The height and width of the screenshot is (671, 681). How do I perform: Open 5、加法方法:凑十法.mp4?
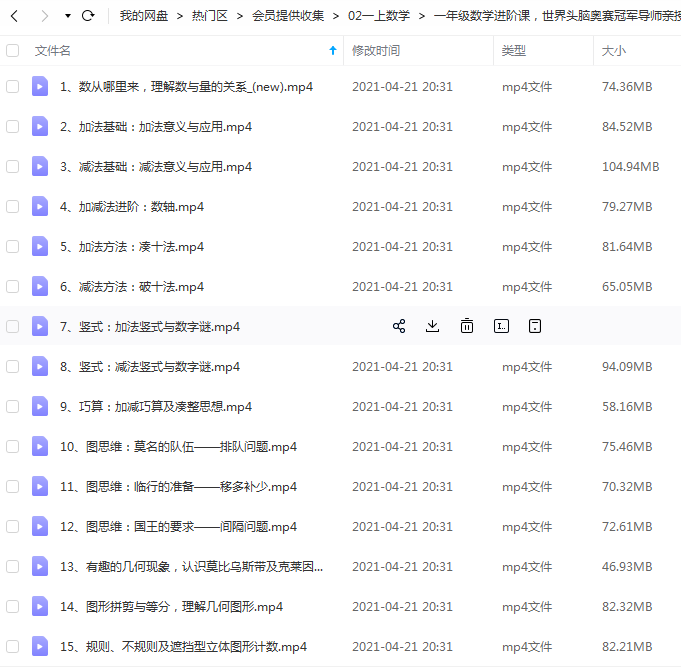132,246
